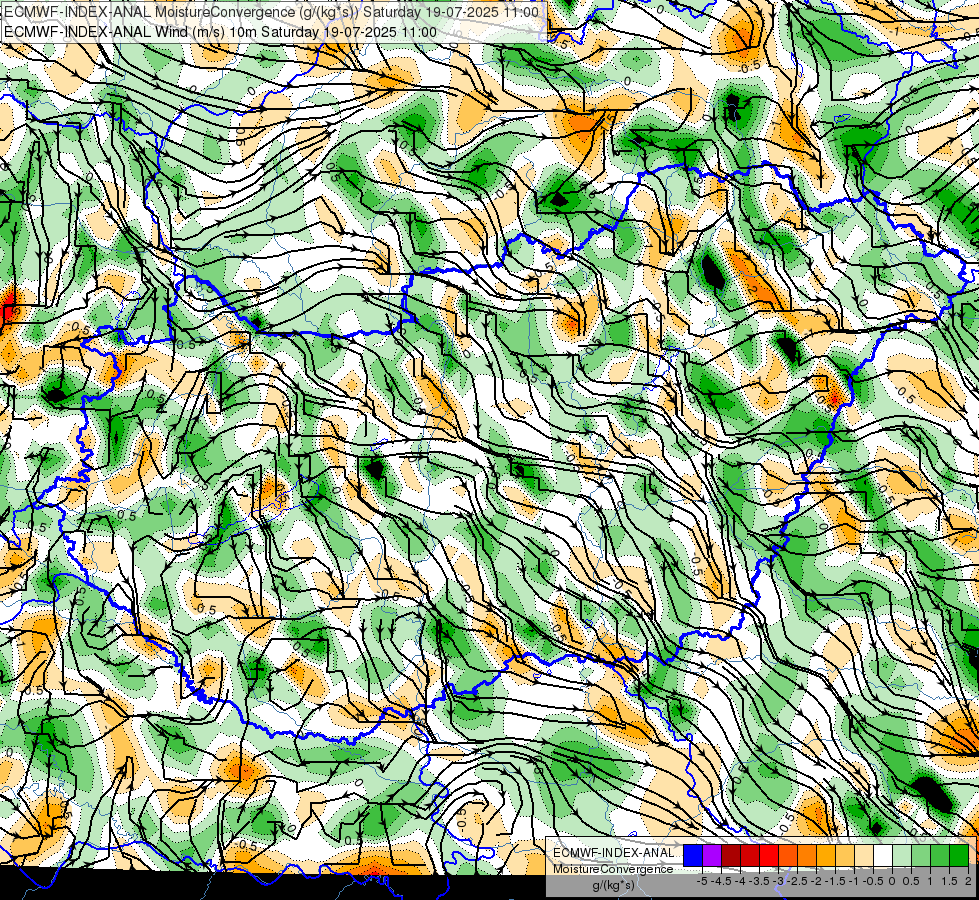Click the 'MoistureConvergence' legend label
Screen dimensions: 979x900
click(613, 869)
